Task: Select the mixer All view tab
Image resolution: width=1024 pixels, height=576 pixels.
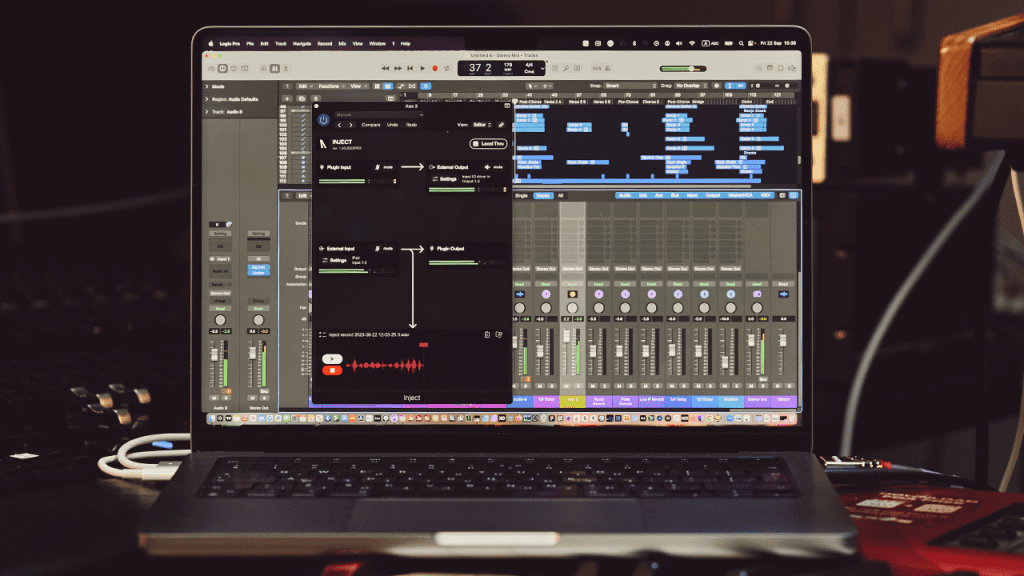Action: (x=560, y=195)
